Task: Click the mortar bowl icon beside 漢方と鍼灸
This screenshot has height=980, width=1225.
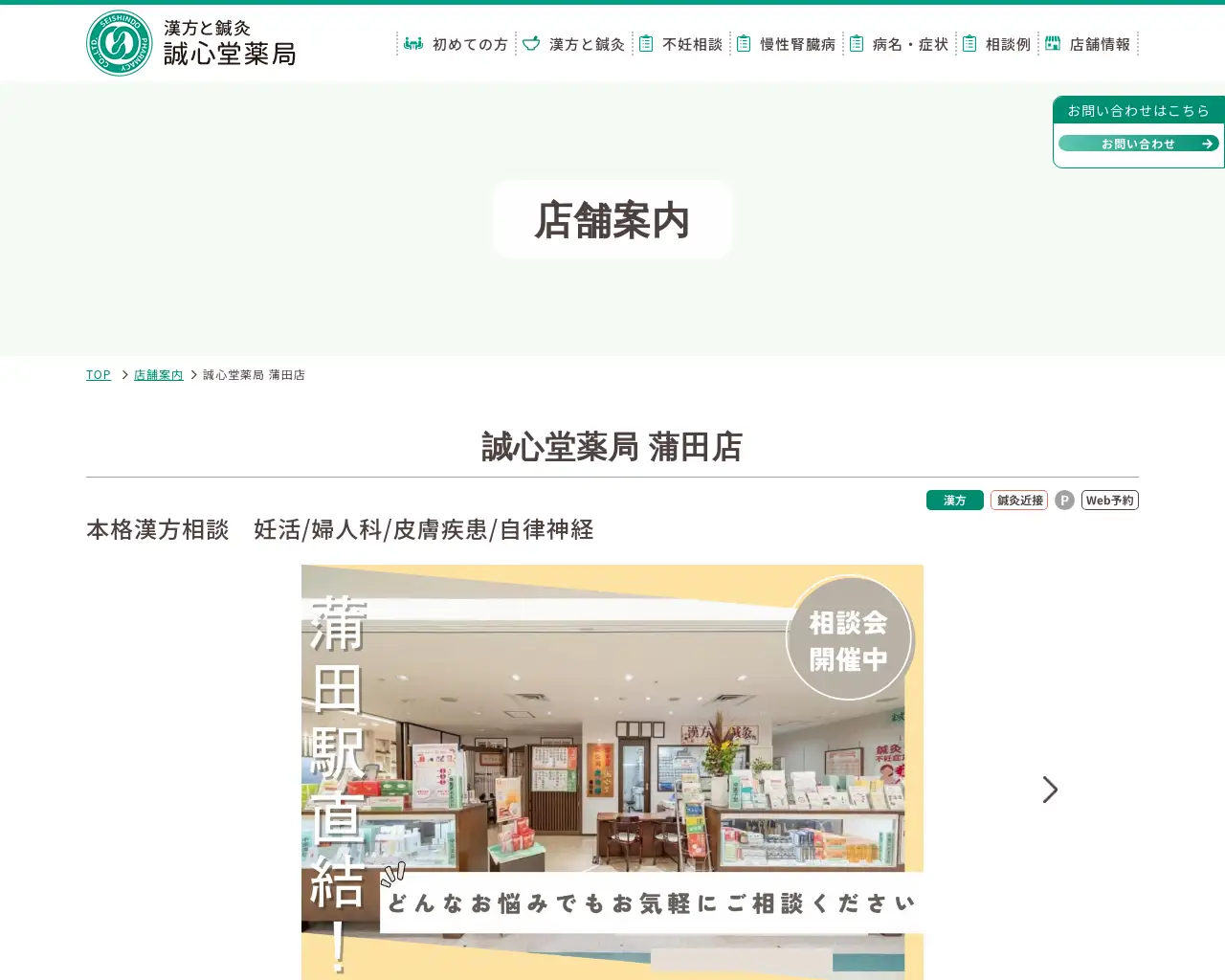Action: (531, 43)
